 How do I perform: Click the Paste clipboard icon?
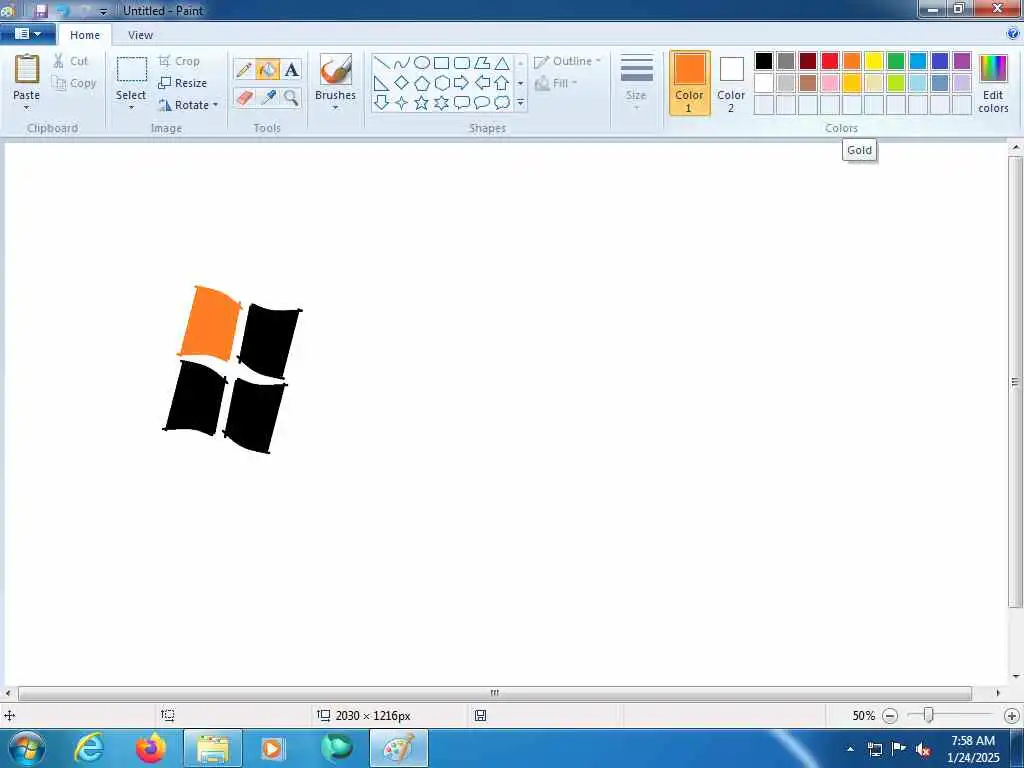point(27,69)
